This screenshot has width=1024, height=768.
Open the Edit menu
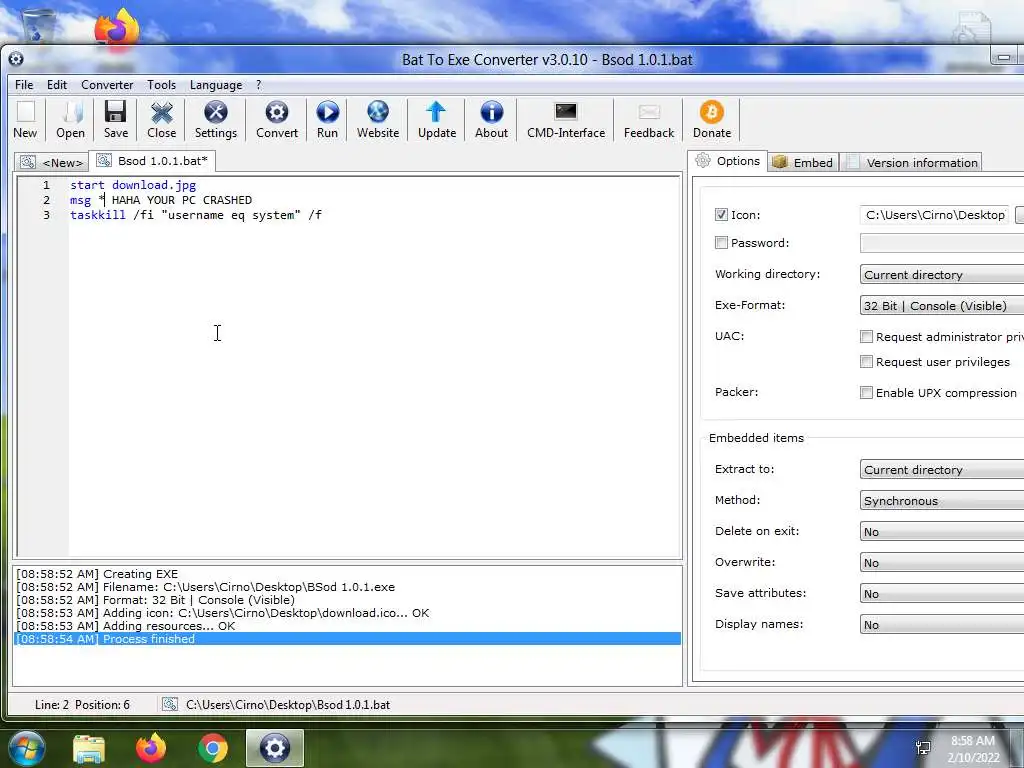coord(57,85)
